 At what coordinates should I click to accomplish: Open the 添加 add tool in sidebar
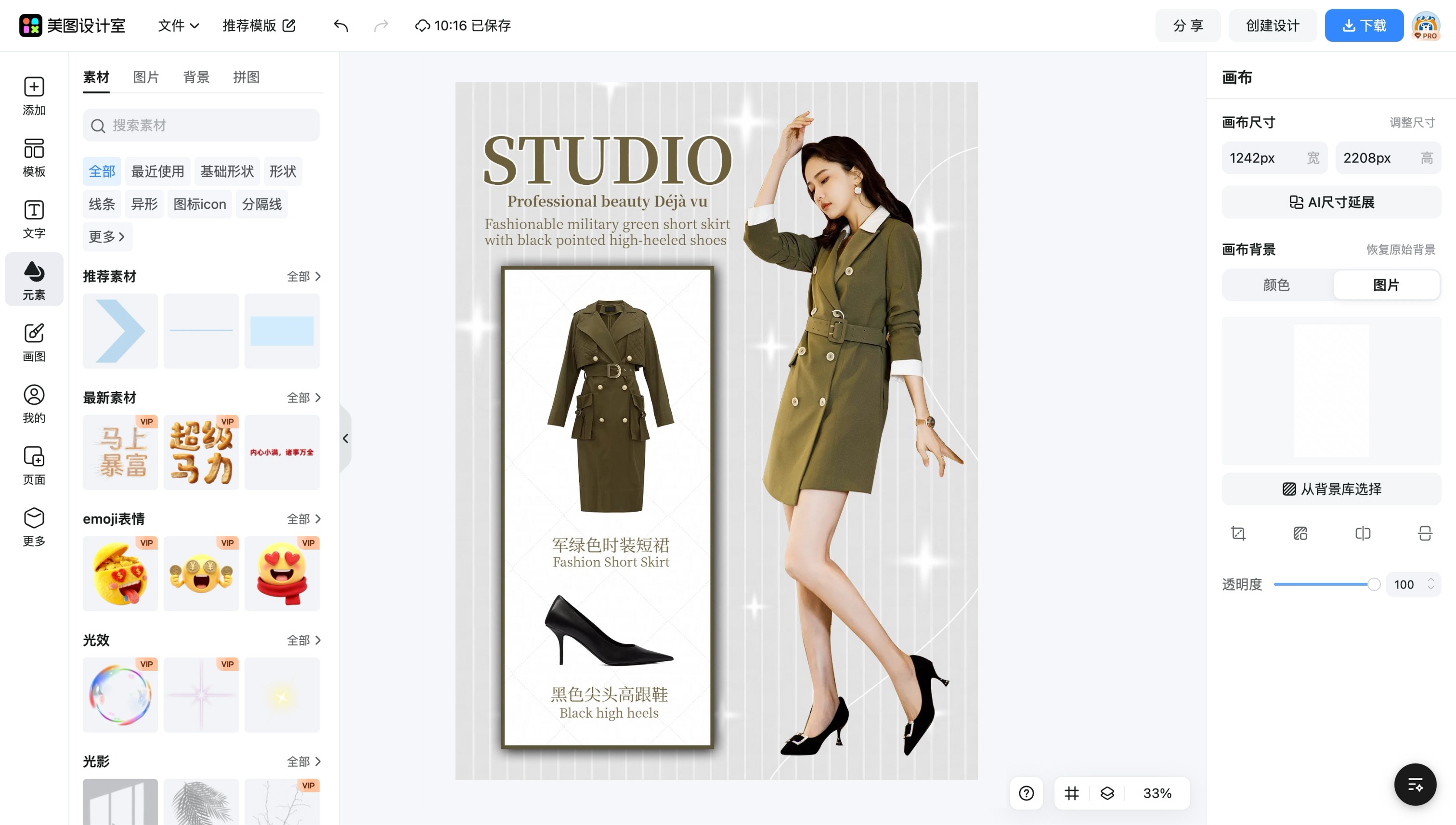(x=34, y=96)
